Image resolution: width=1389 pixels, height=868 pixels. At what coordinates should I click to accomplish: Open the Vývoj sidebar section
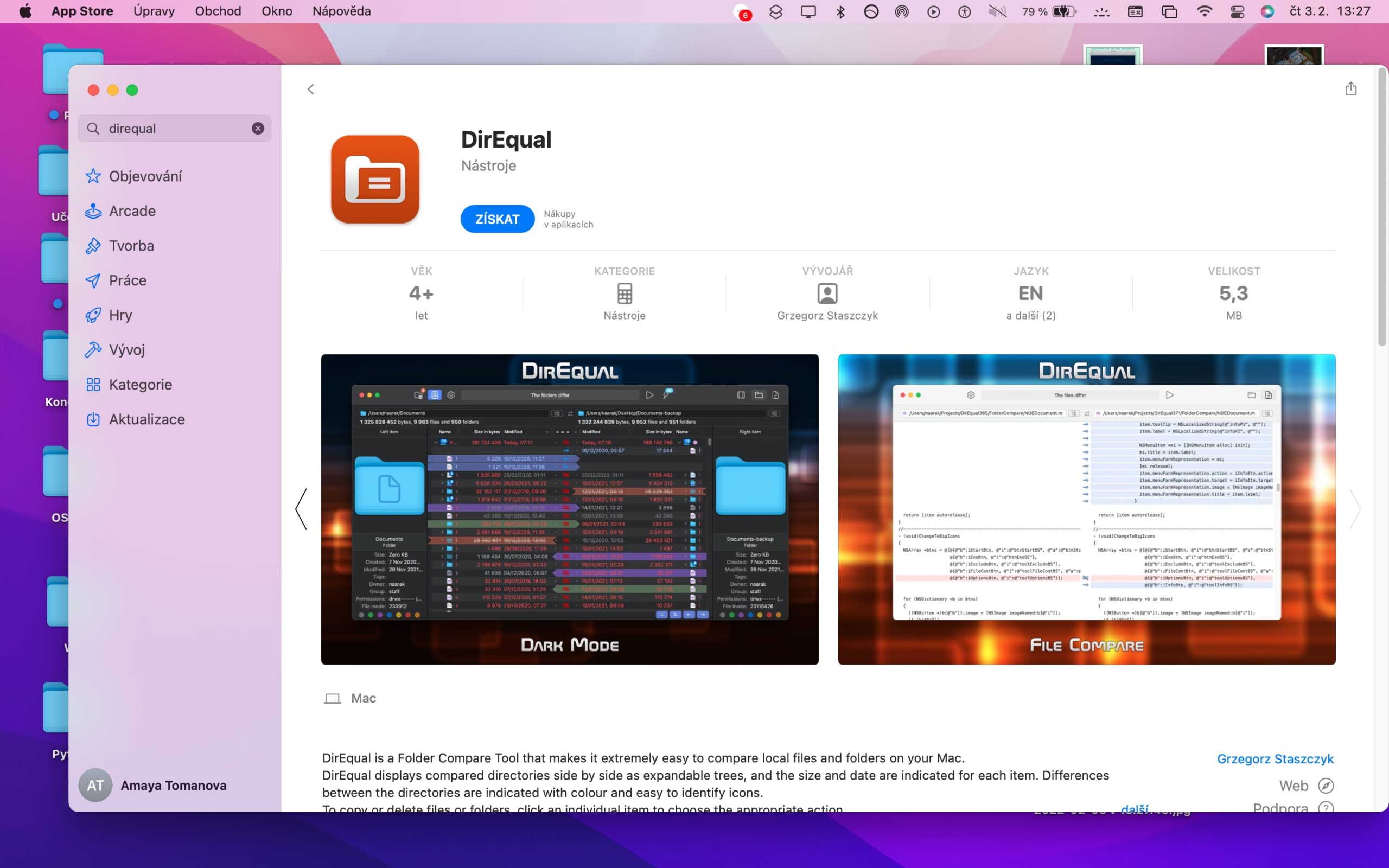pyautogui.click(x=126, y=349)
